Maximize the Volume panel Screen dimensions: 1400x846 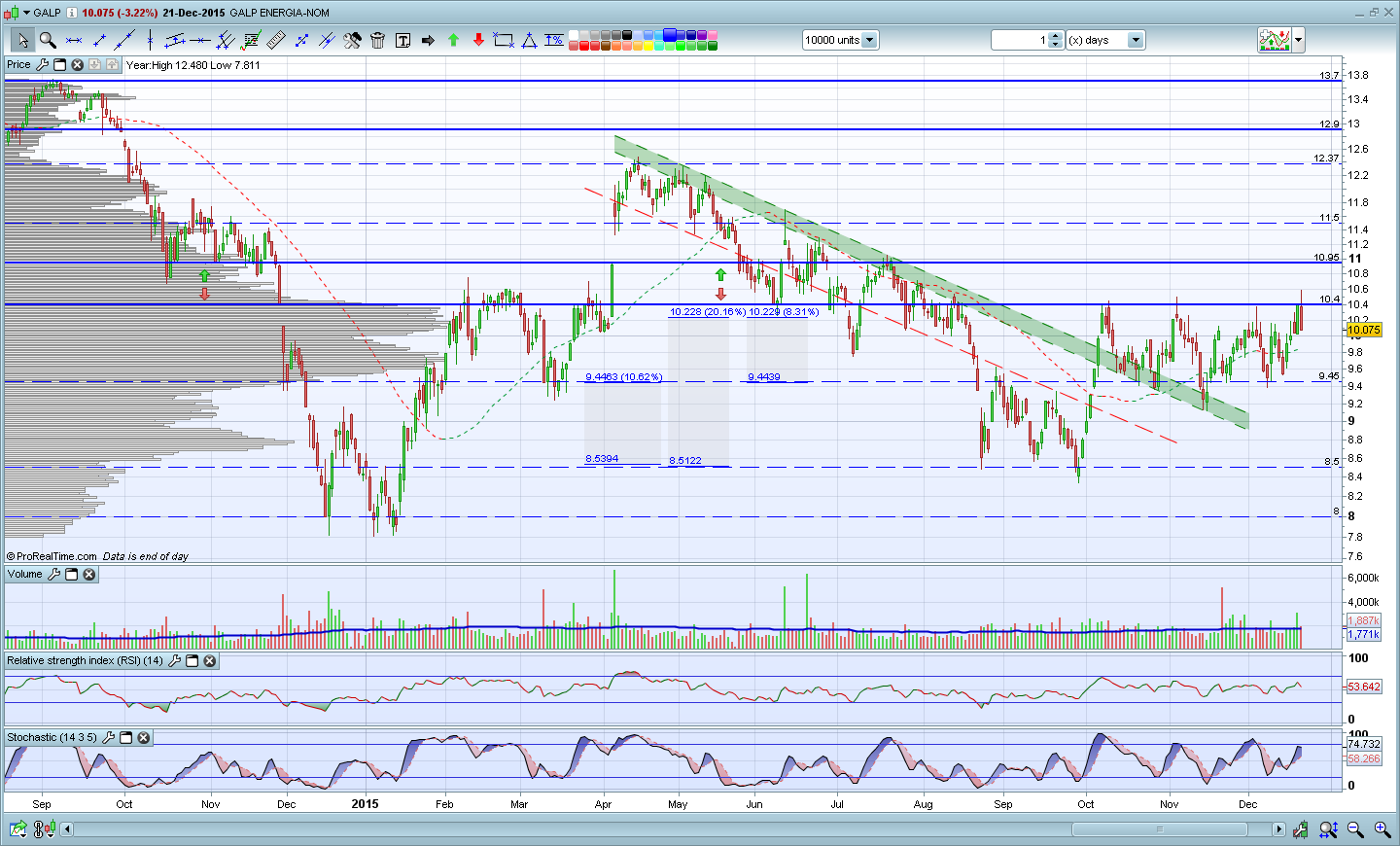(x=71, y=575)
